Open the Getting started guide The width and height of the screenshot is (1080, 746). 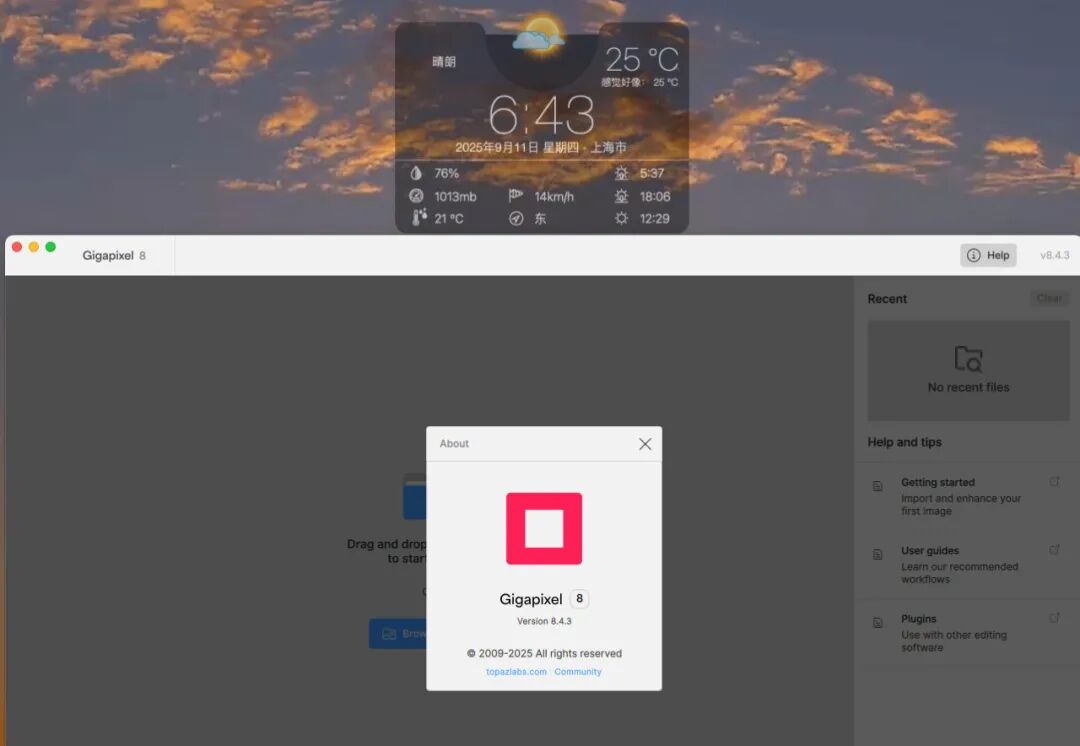pyautogui.click(x=967, y=496)
